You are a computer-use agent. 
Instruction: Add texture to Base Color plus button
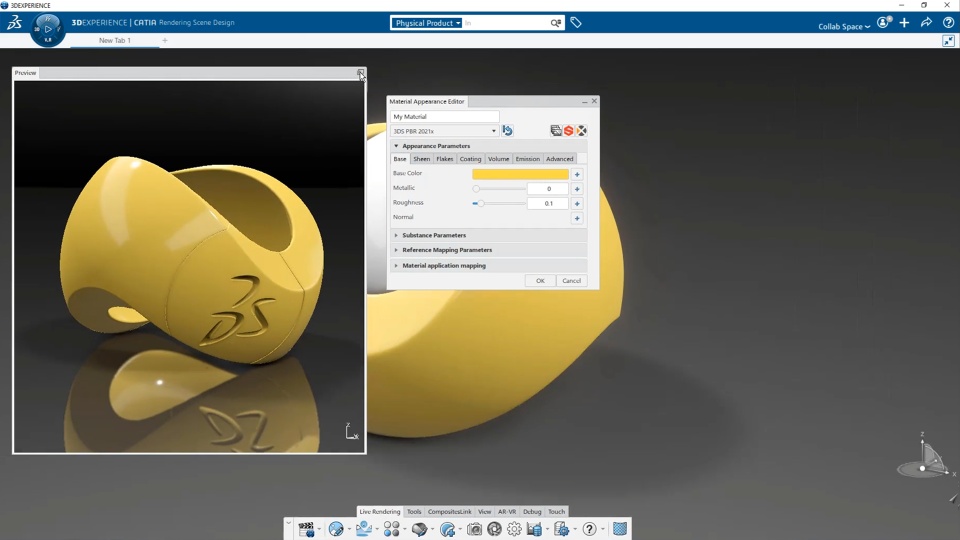point(577,174)
